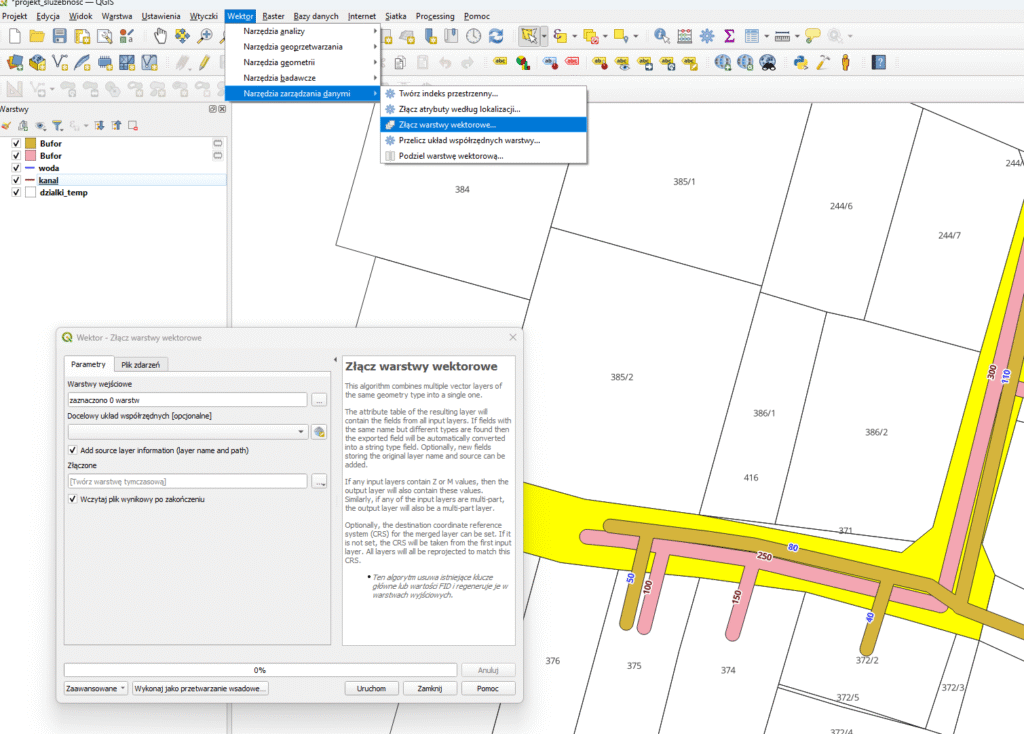This screenshot has height=734, width=1024.
Task: Open the Processing Toolbox gear icon
Action: 707,36
